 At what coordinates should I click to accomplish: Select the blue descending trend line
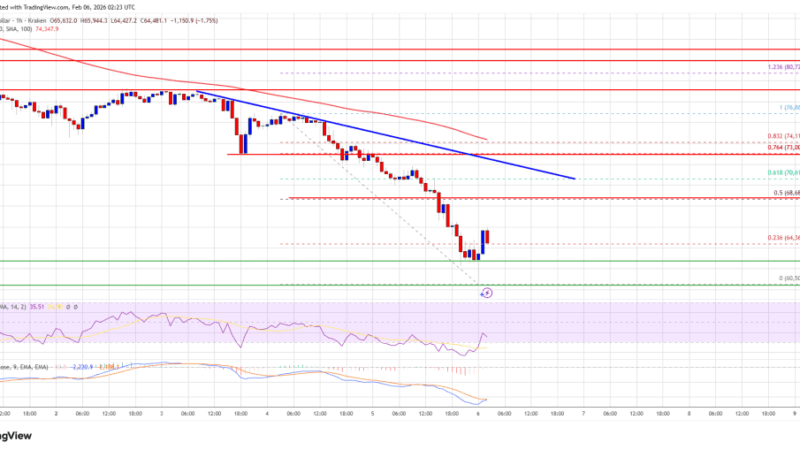(386, 135)
